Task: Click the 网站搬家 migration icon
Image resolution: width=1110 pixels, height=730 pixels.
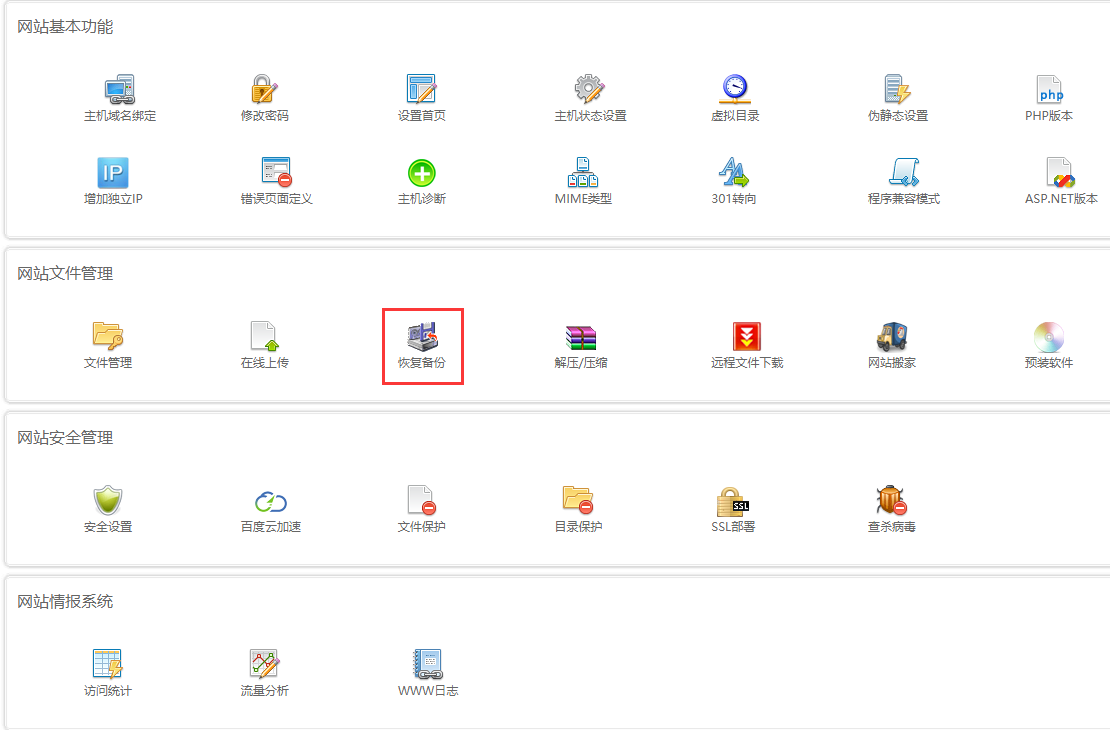Action: pos(891,336)
